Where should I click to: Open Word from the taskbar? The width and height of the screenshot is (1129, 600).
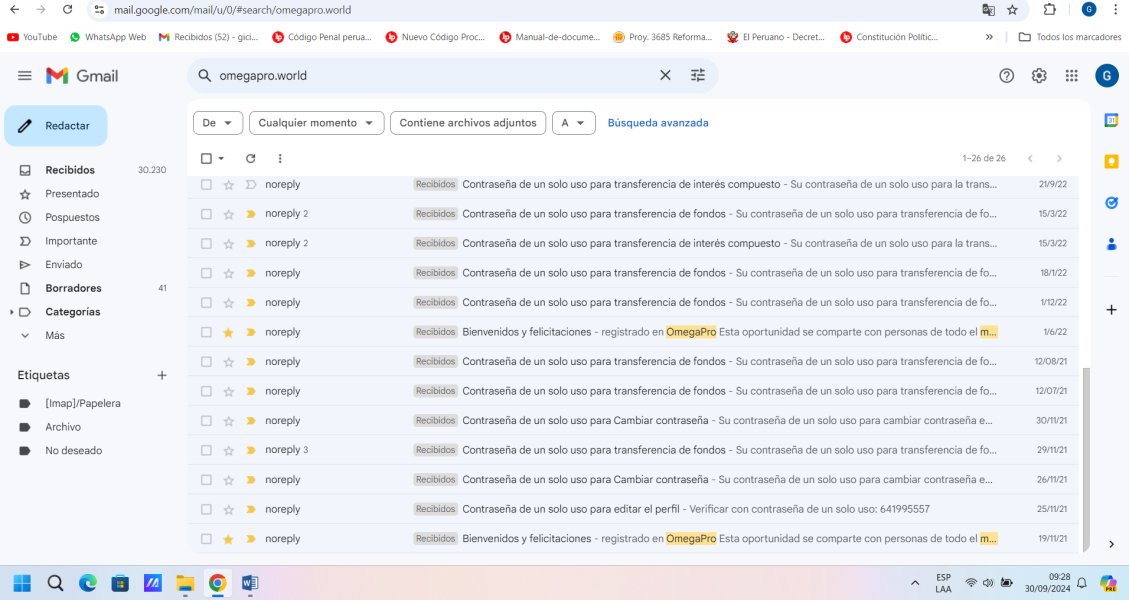tap(250, 583)
